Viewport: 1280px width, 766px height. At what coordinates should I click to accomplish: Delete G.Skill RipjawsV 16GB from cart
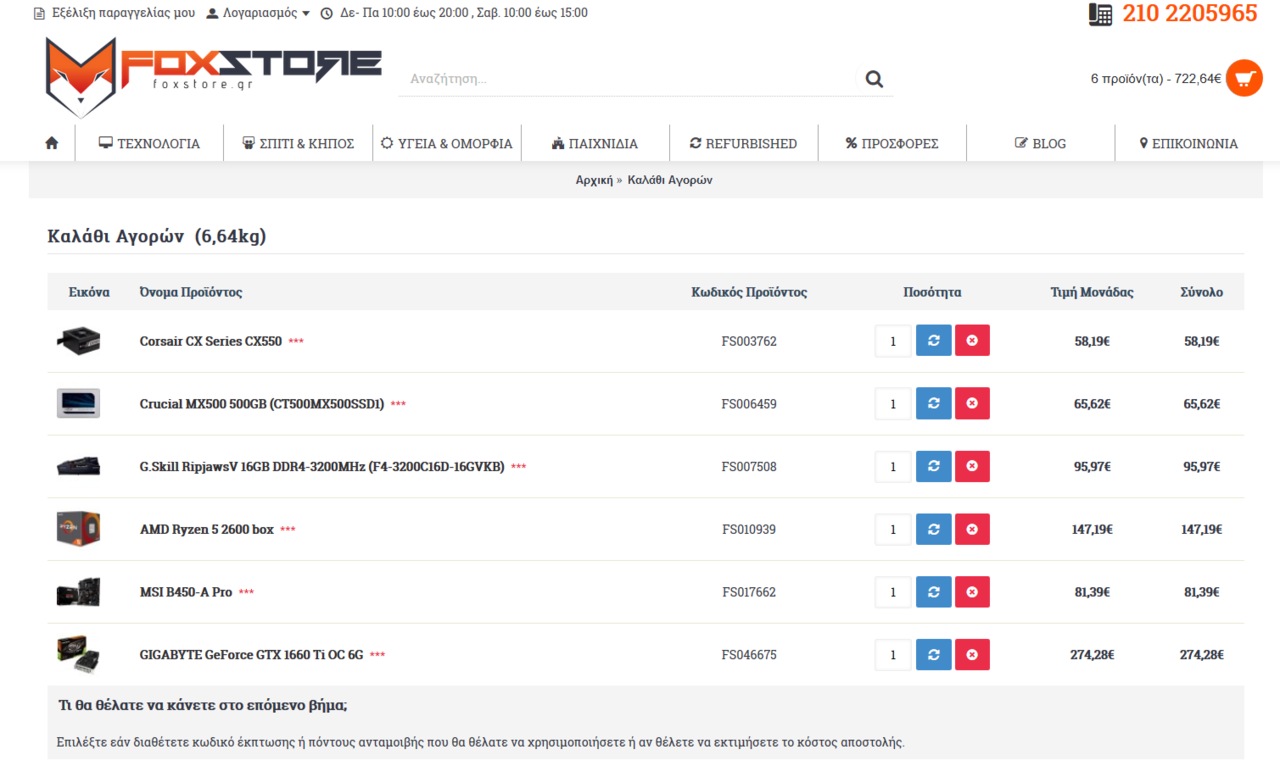[972, 466]
